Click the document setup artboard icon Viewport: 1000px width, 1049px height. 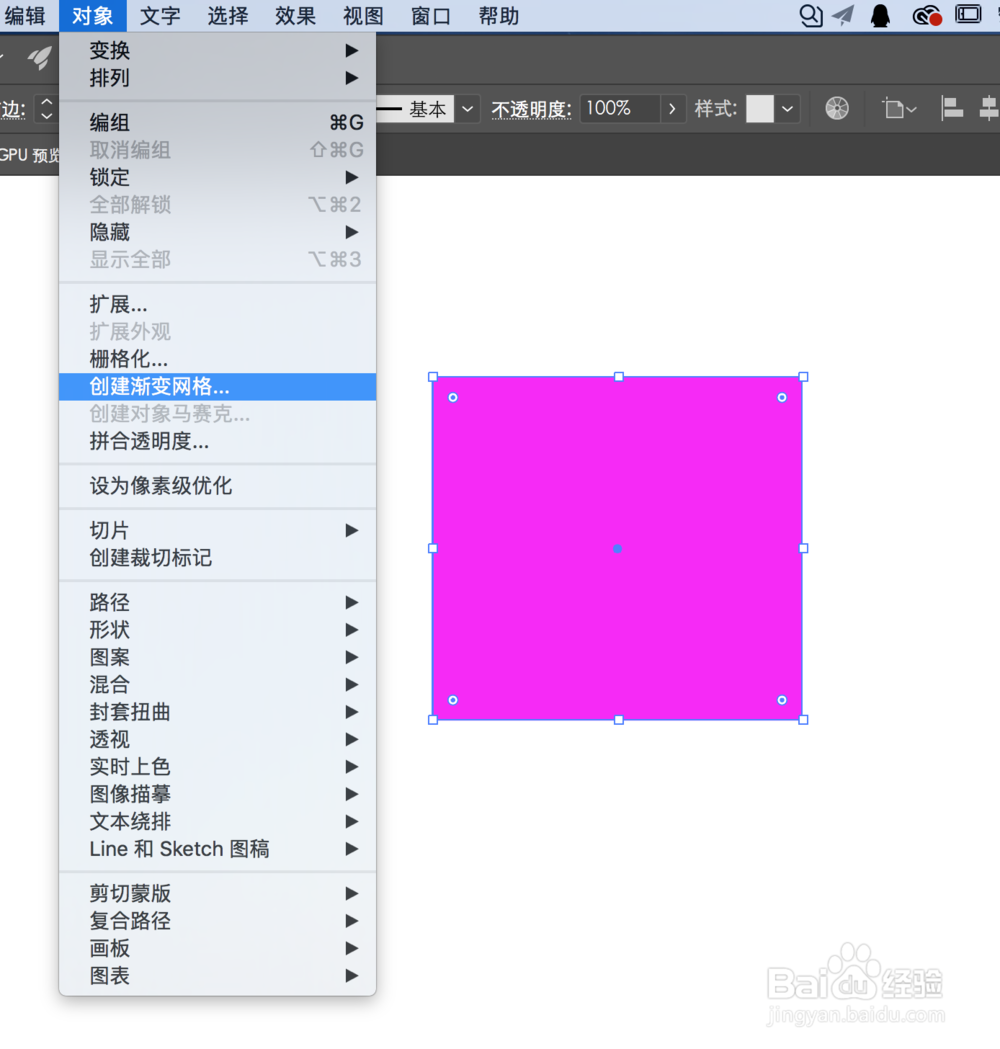pos(895,108)
